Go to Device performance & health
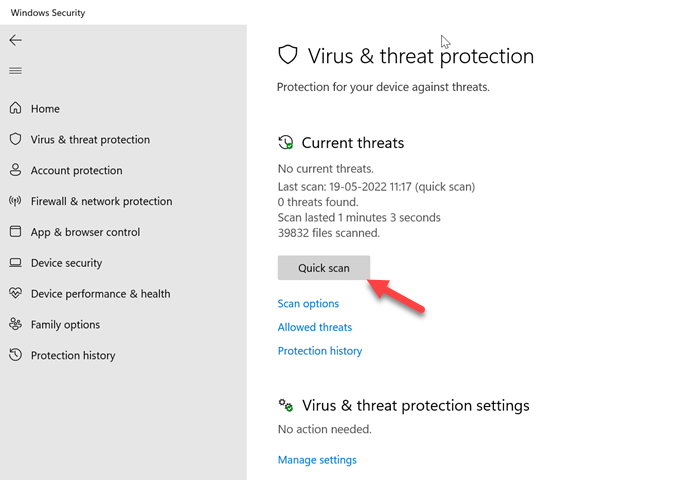Screen dimensions: 700x480 100,294
